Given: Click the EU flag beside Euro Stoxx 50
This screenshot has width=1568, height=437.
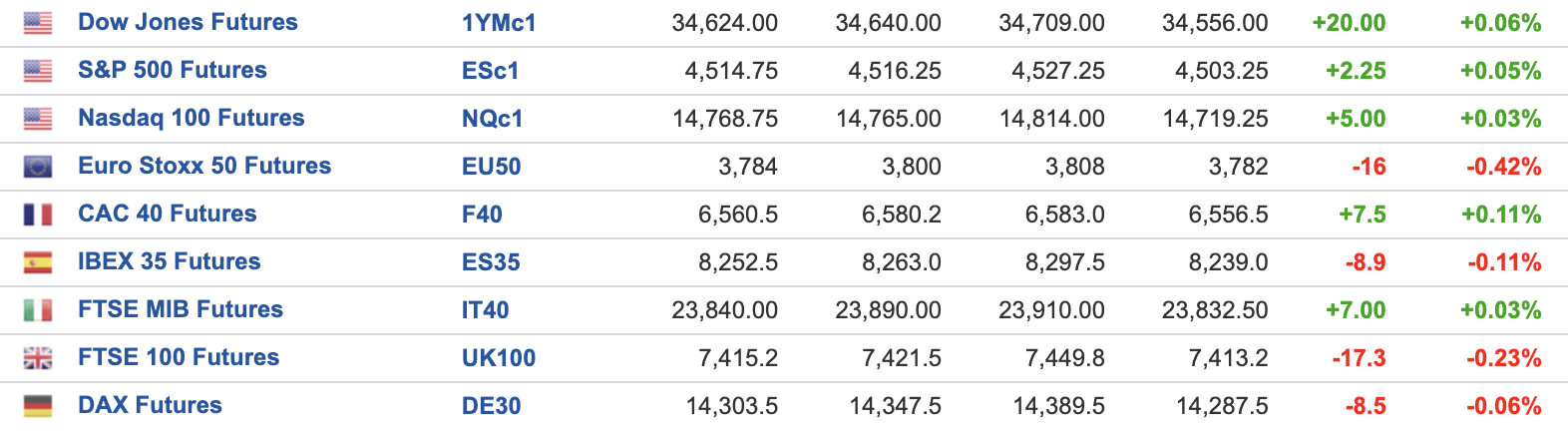Looking at the screenshot, I should click(x=38, y=167).
